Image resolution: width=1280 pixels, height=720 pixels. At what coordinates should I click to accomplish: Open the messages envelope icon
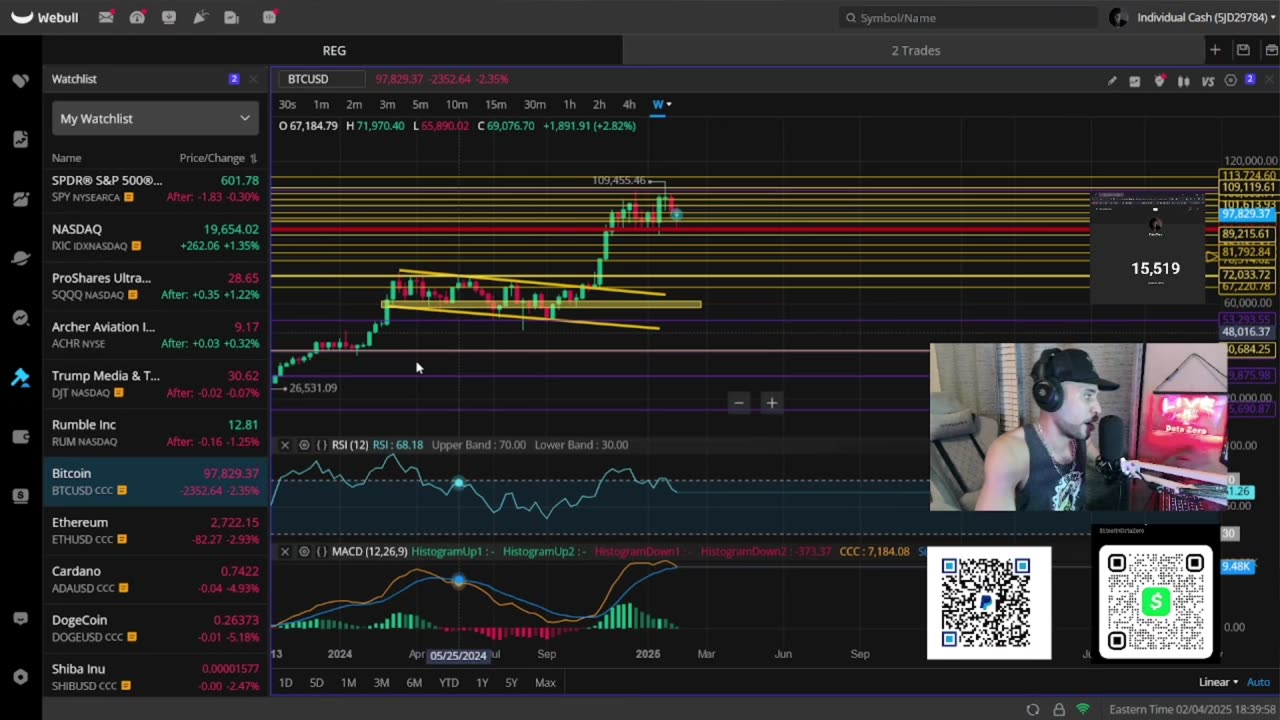tap(106, 17)
